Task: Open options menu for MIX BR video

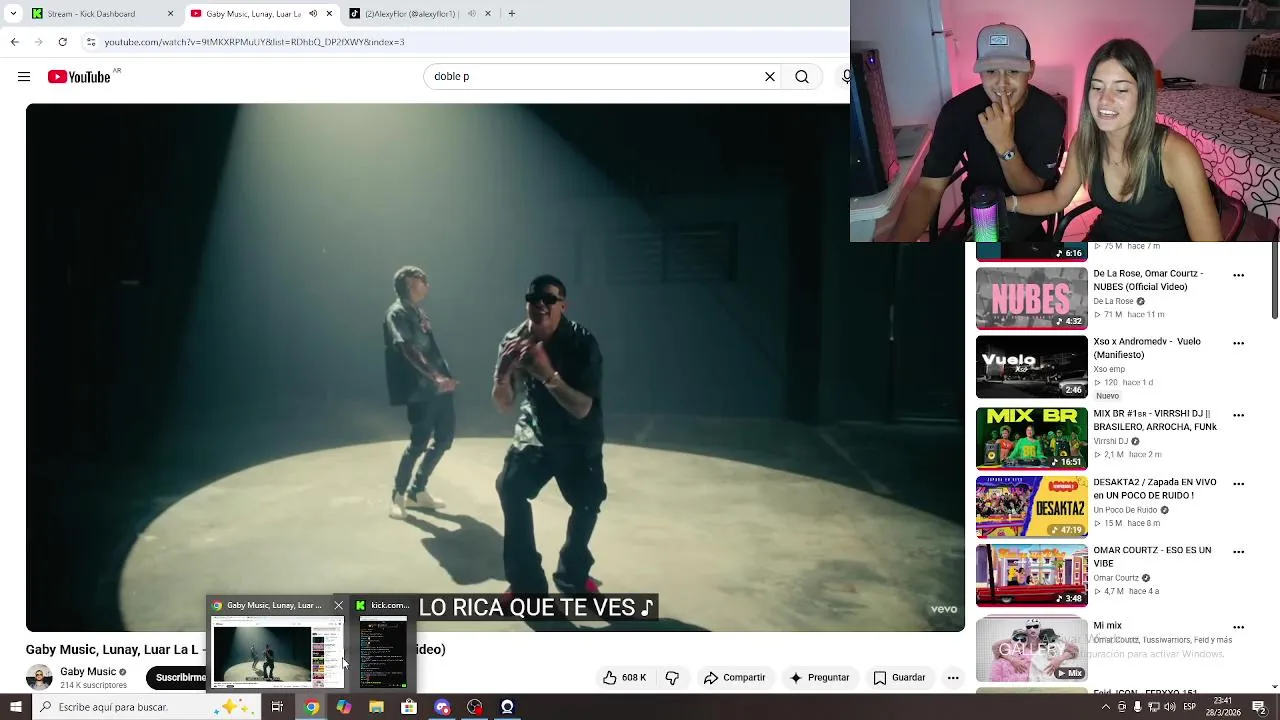Action: pos(1238,415)
